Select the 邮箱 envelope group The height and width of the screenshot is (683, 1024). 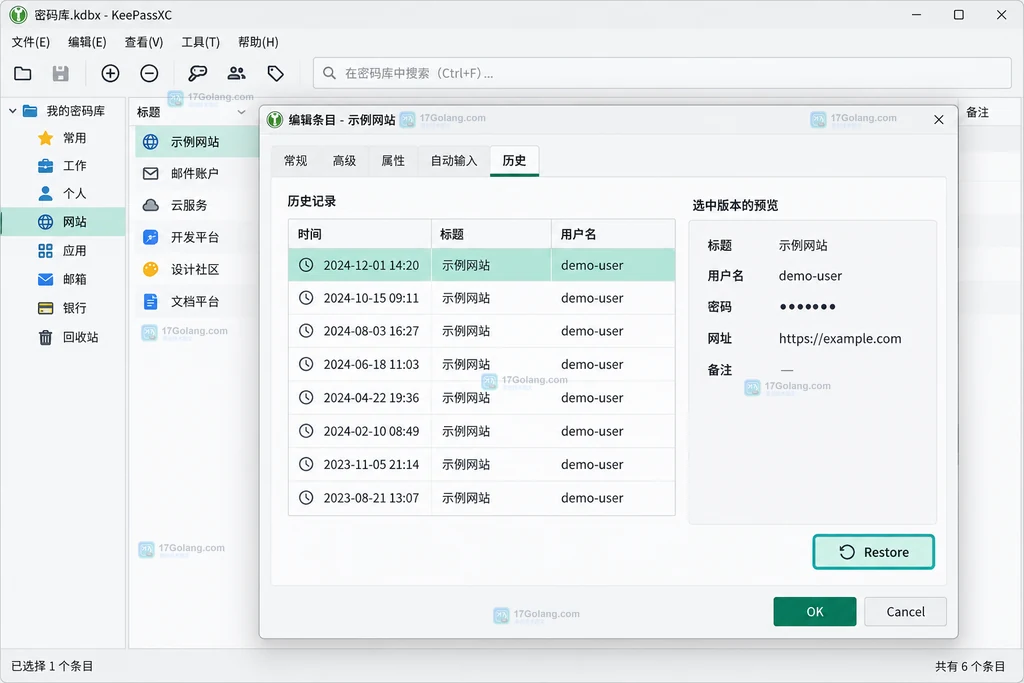pyautogui.click(x=63, y=279)
